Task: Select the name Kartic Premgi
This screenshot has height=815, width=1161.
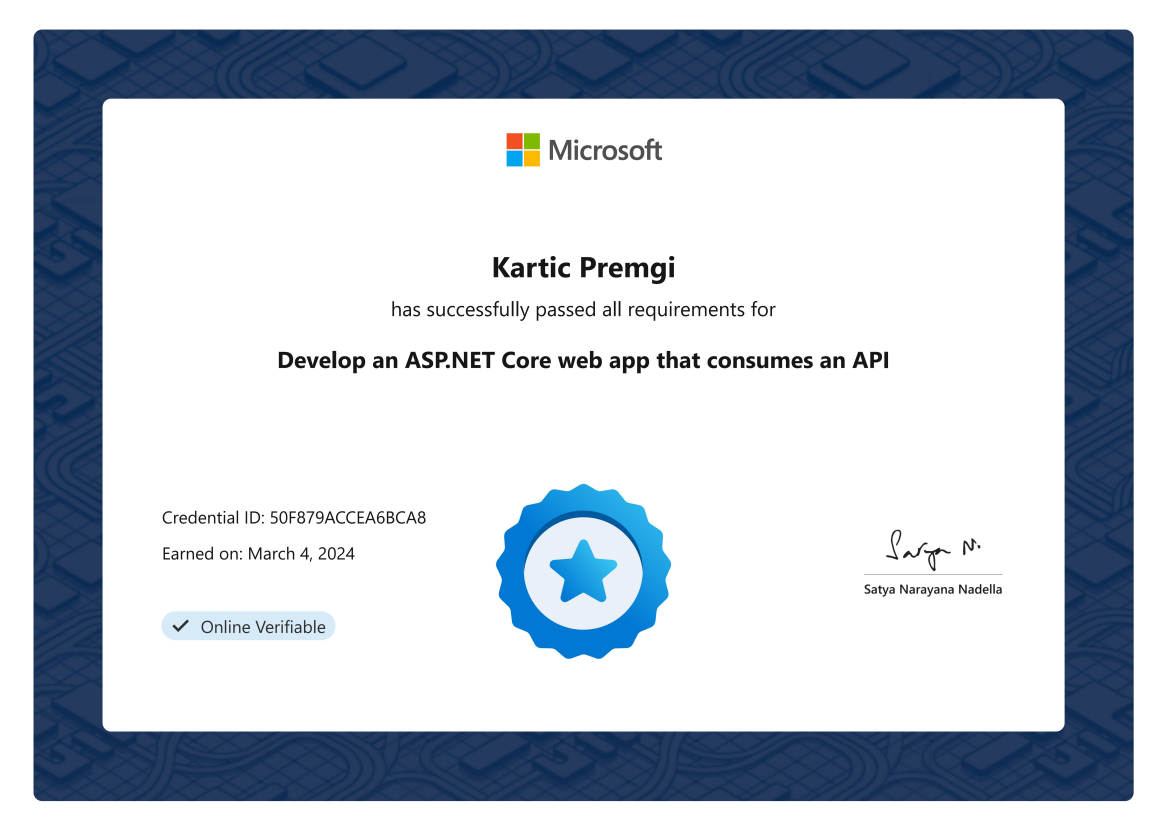Action: tap(583, 268)
